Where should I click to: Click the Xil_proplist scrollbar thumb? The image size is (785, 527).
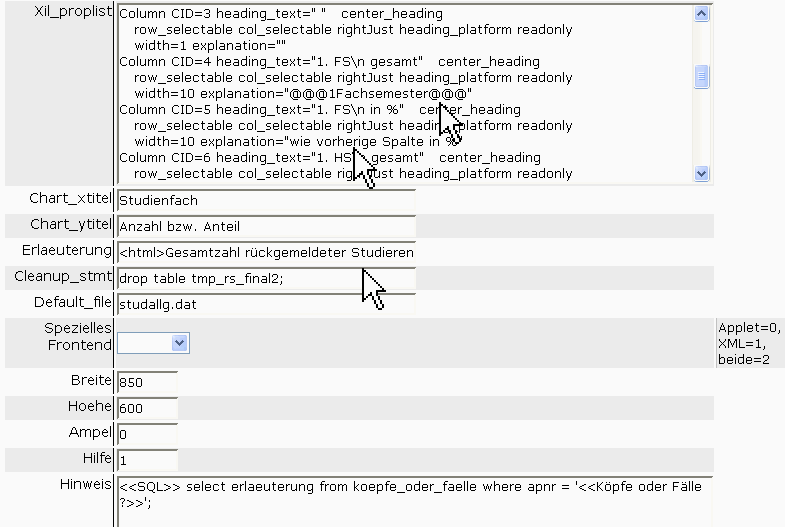pyautogui.click(x=701, y=77)
